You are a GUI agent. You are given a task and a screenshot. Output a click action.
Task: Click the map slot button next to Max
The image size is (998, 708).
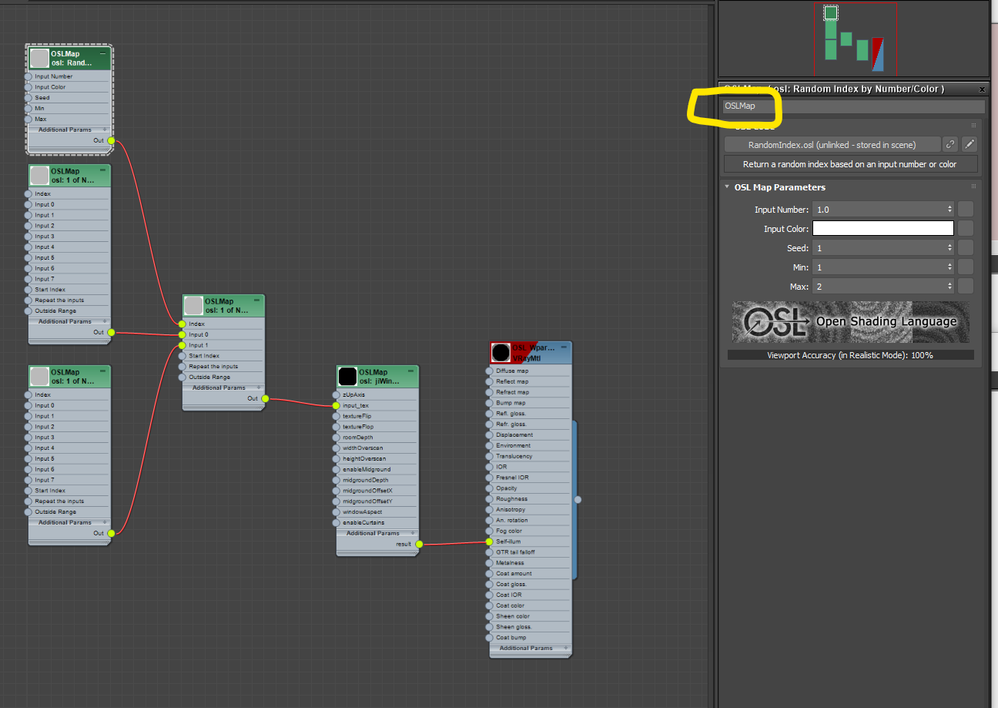[966, 287]
